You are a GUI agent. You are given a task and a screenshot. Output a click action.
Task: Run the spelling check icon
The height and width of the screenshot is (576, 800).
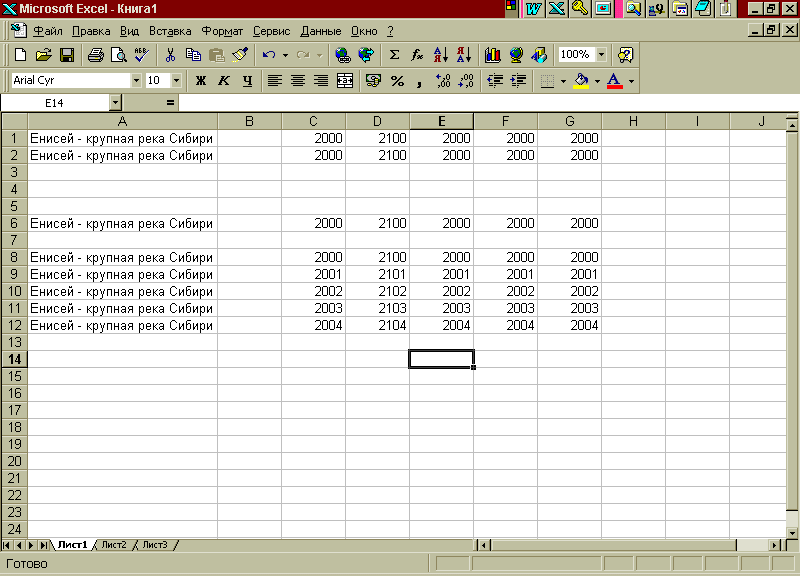pos(142,55)
